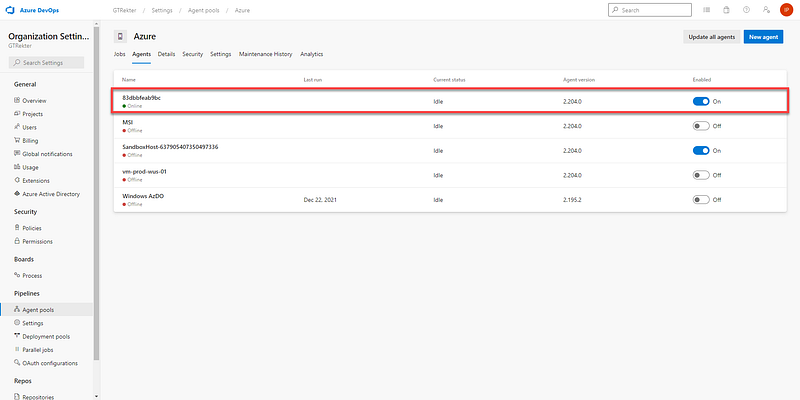The height and width of the screenshot is (400, 800).
Task: Click the Deployment pools icon
Action: 17,336
